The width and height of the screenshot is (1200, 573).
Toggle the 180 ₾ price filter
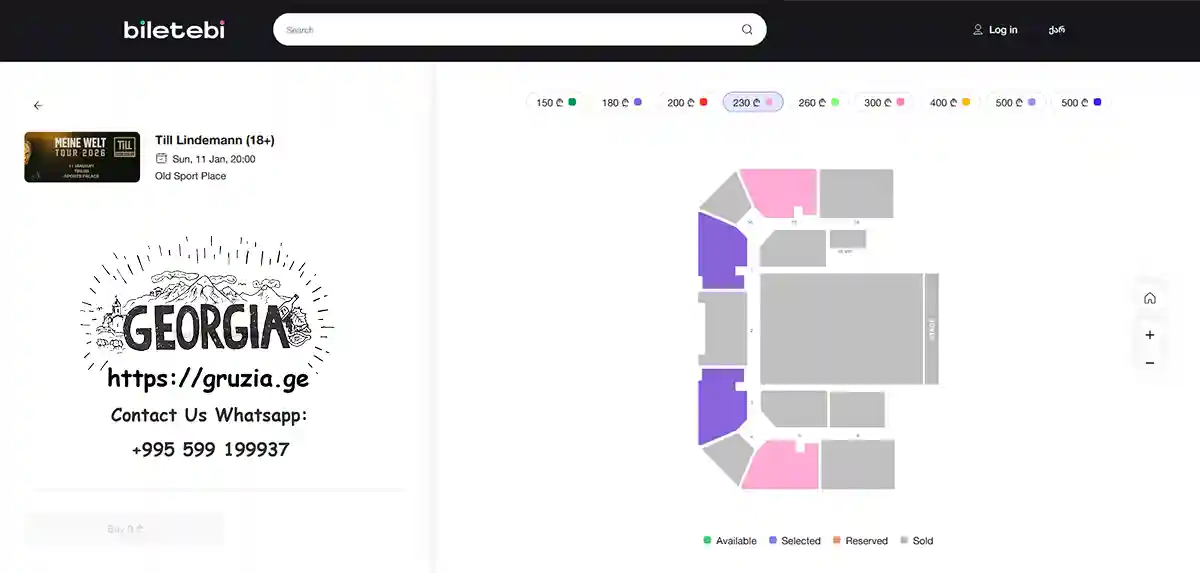point(622,102)
